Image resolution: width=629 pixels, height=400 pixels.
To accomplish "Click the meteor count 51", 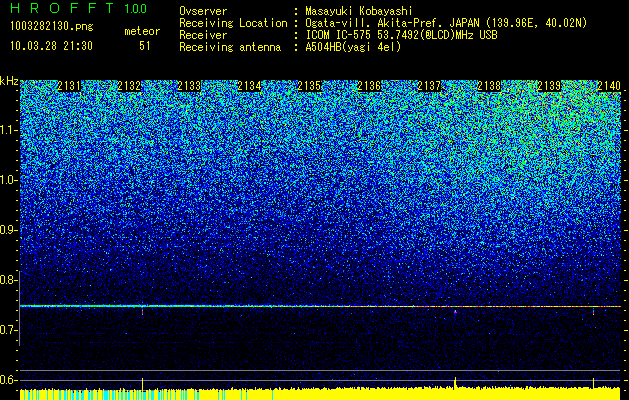I will (x=145, y=46).
